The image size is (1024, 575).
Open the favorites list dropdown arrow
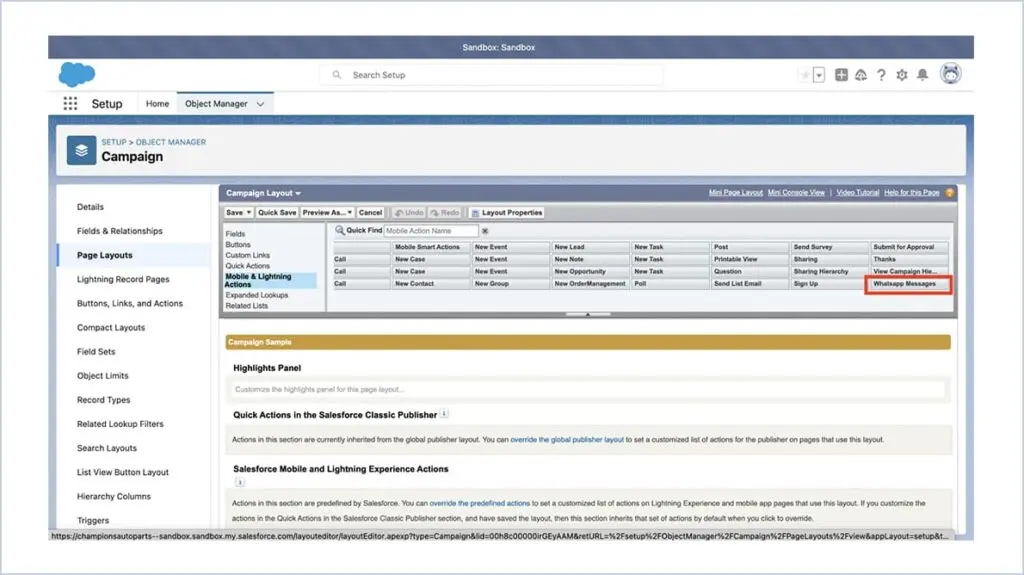(x=819, y=75)
